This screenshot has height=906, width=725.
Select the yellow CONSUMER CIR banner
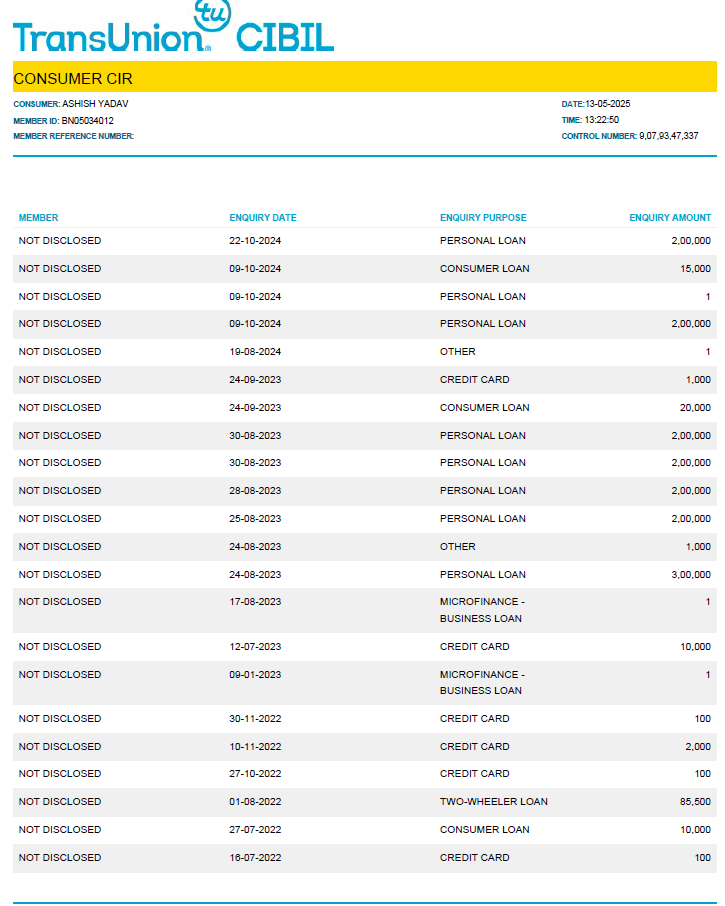tap(364, 78)
